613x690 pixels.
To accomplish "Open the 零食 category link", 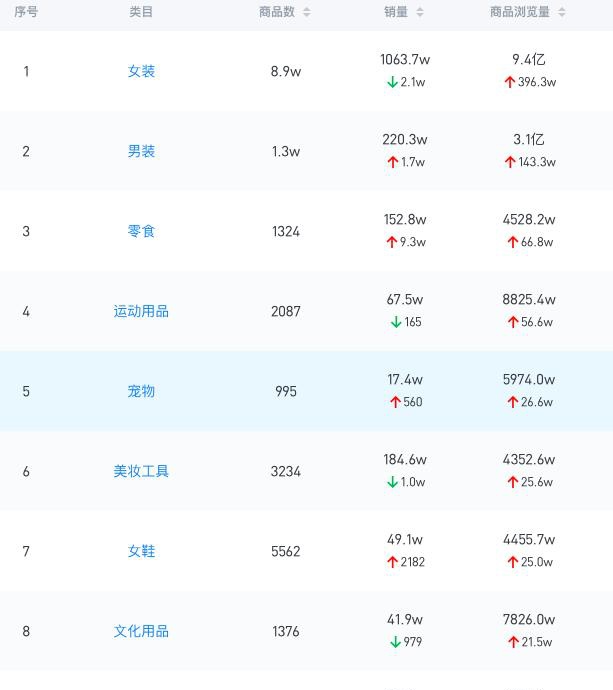I will pos(141,231).
